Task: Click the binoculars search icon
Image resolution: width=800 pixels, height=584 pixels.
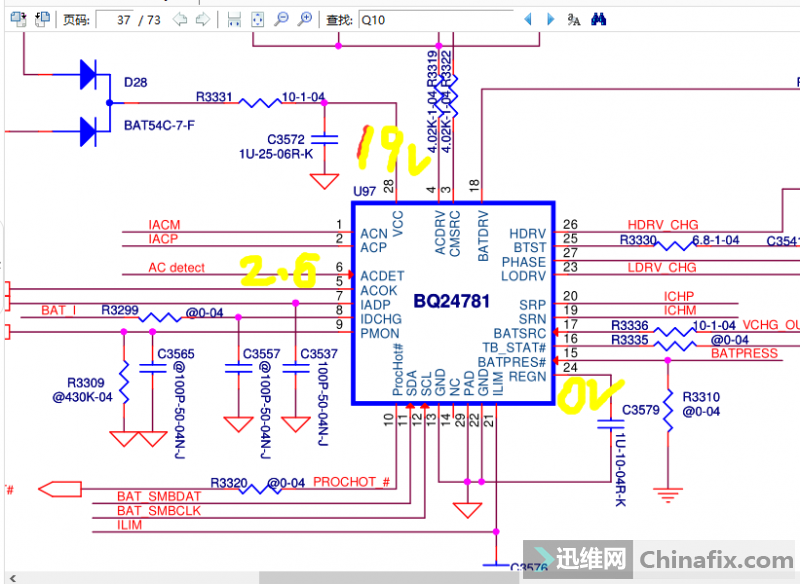Action: [598, 19]
